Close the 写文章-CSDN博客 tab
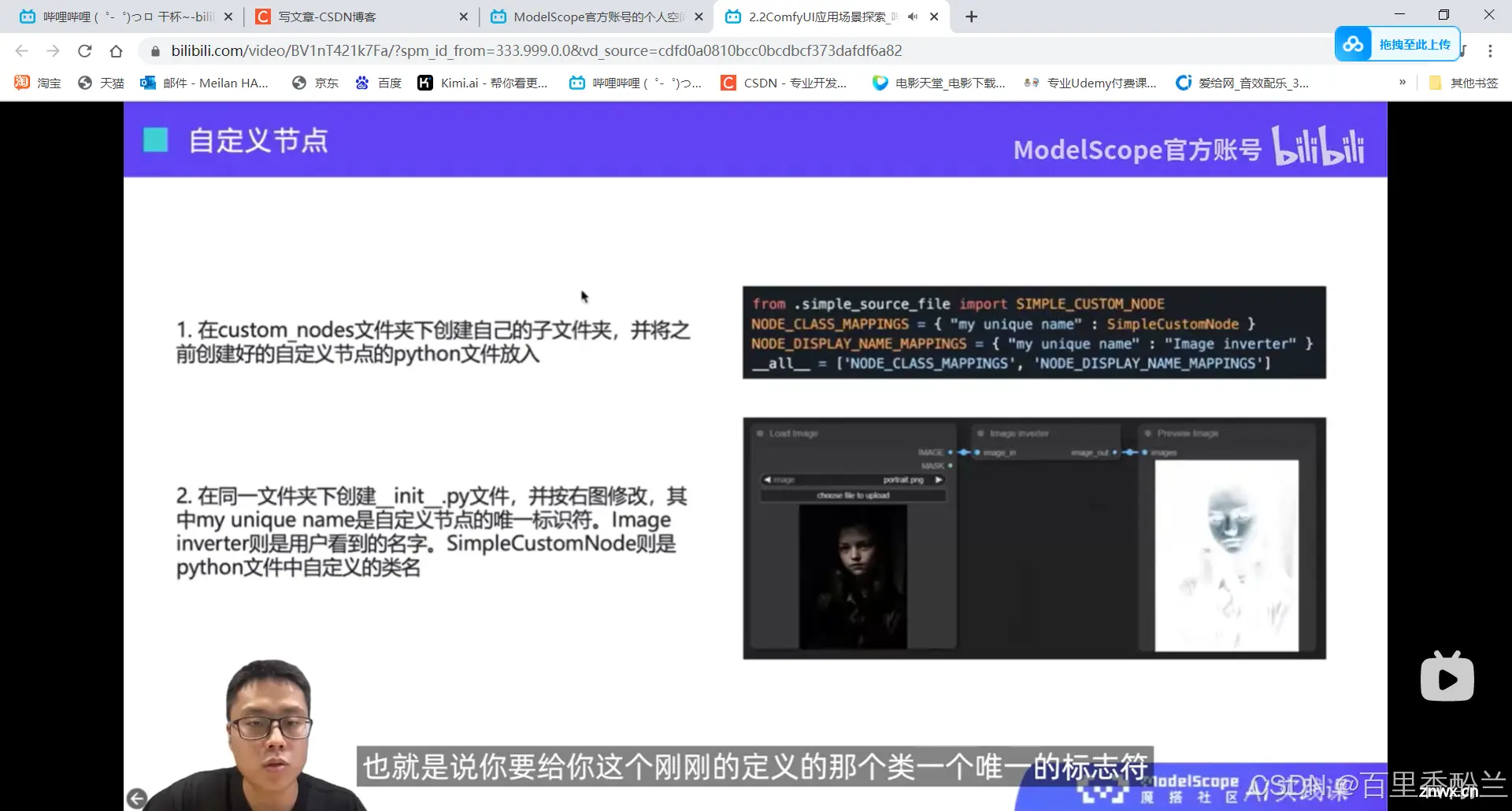This screenshot has height=811, width=1512. [x=463, y=17]
